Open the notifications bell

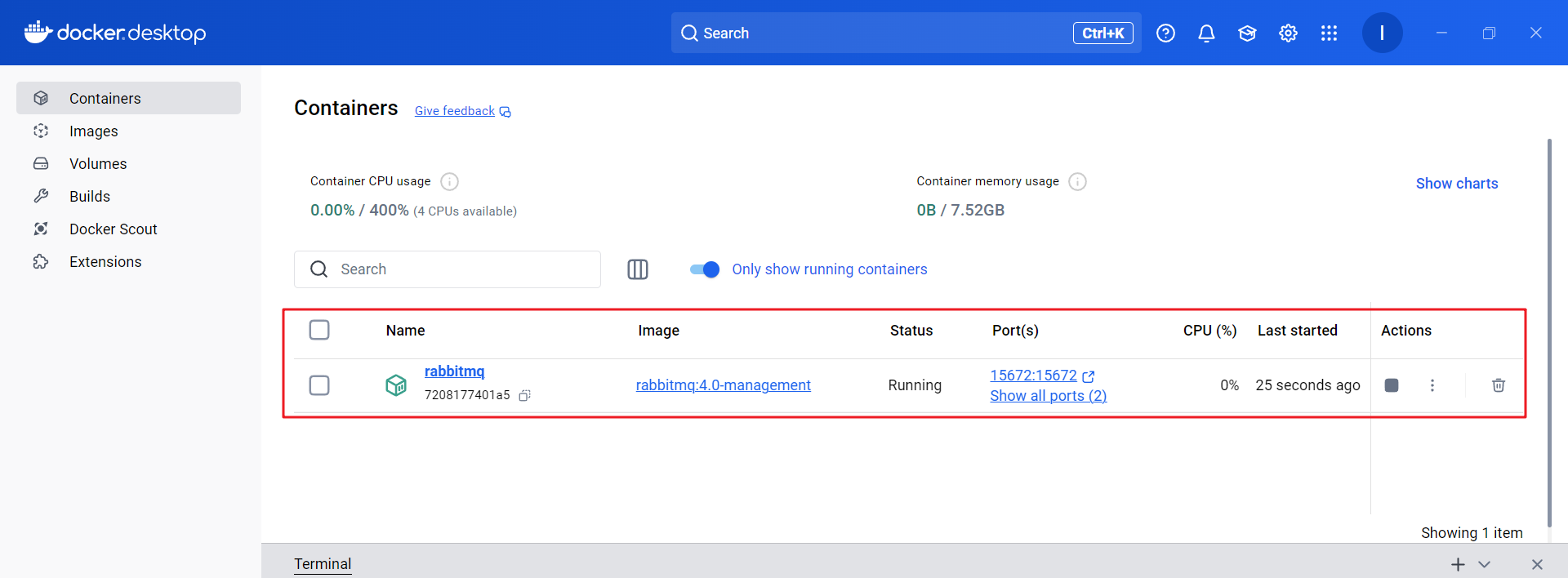click(1206, 33)
